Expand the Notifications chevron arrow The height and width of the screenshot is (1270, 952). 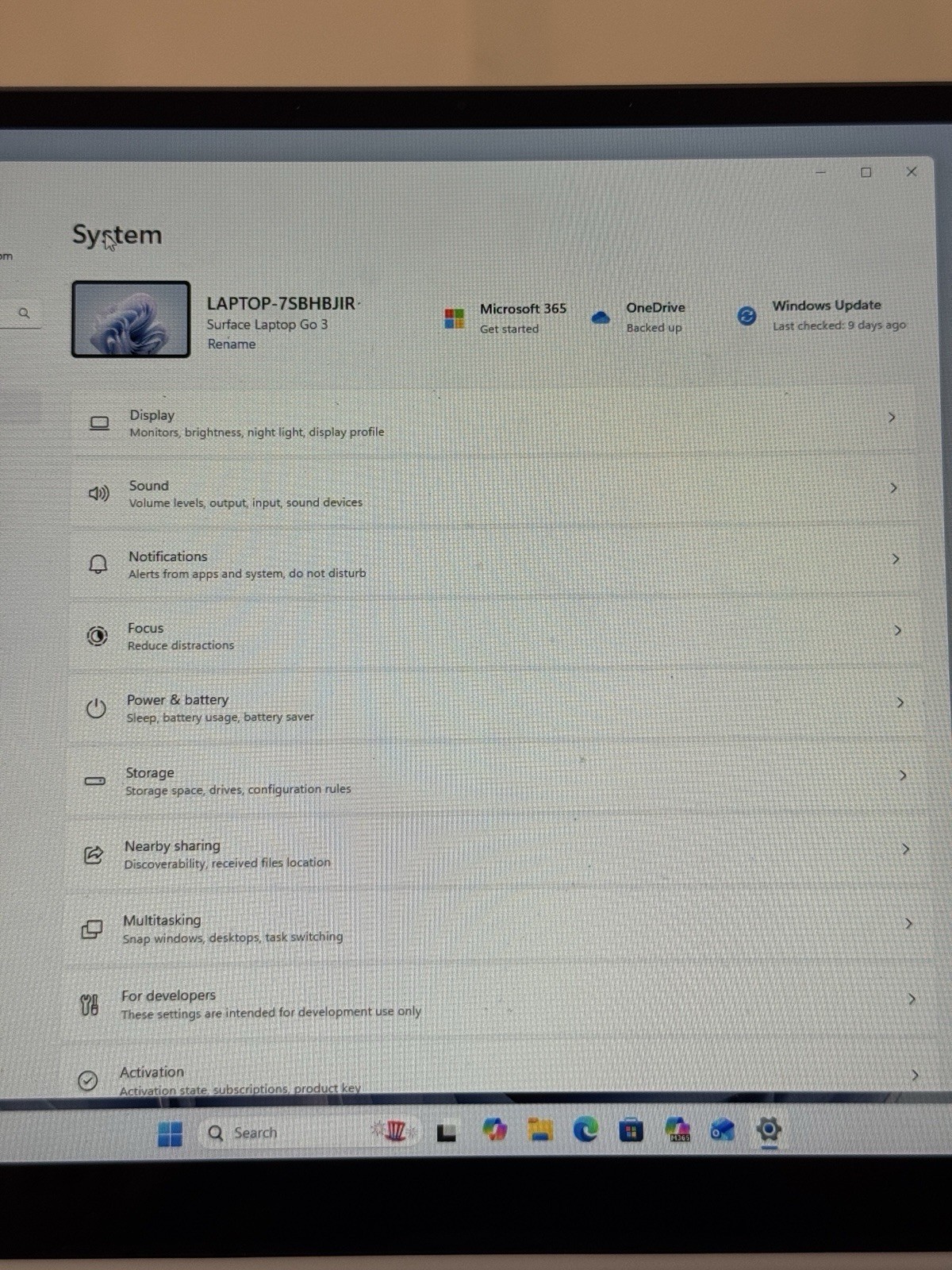tap(896, 560)
